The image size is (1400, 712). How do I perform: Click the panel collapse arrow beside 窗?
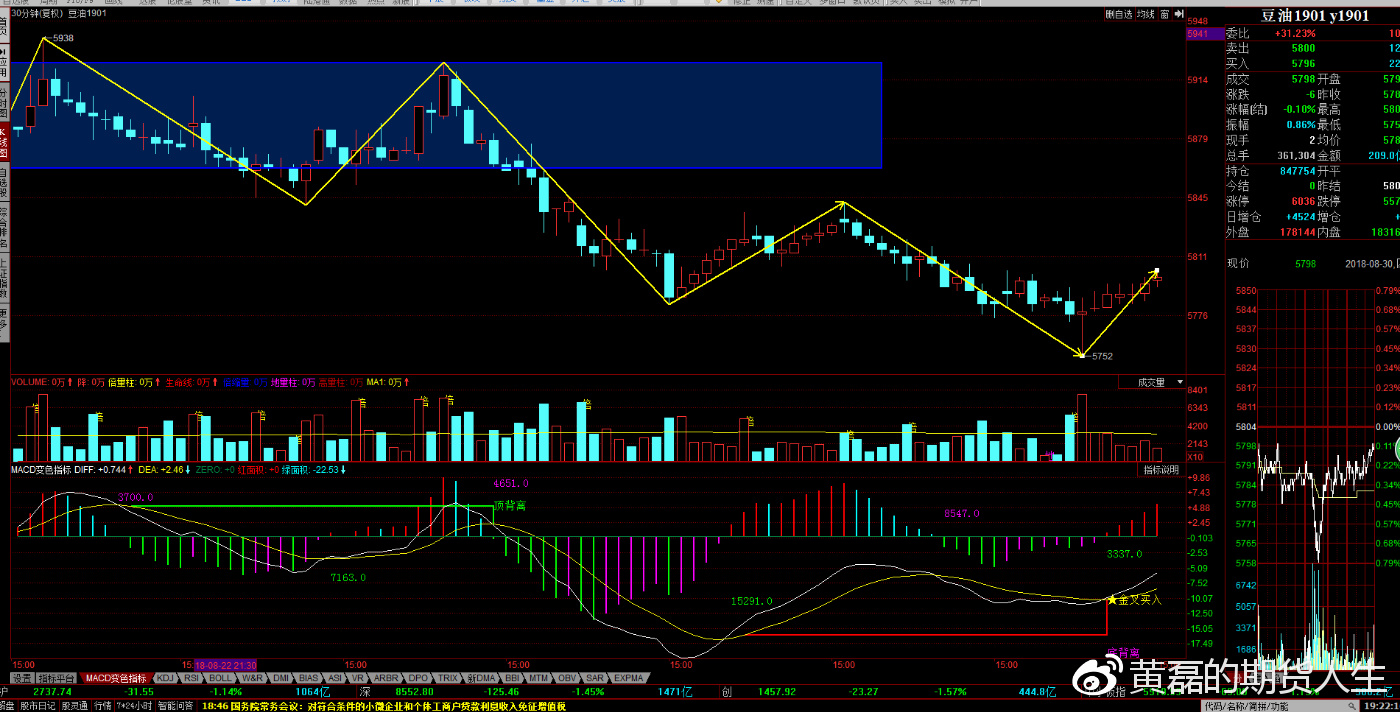[x=1179, y=15]
